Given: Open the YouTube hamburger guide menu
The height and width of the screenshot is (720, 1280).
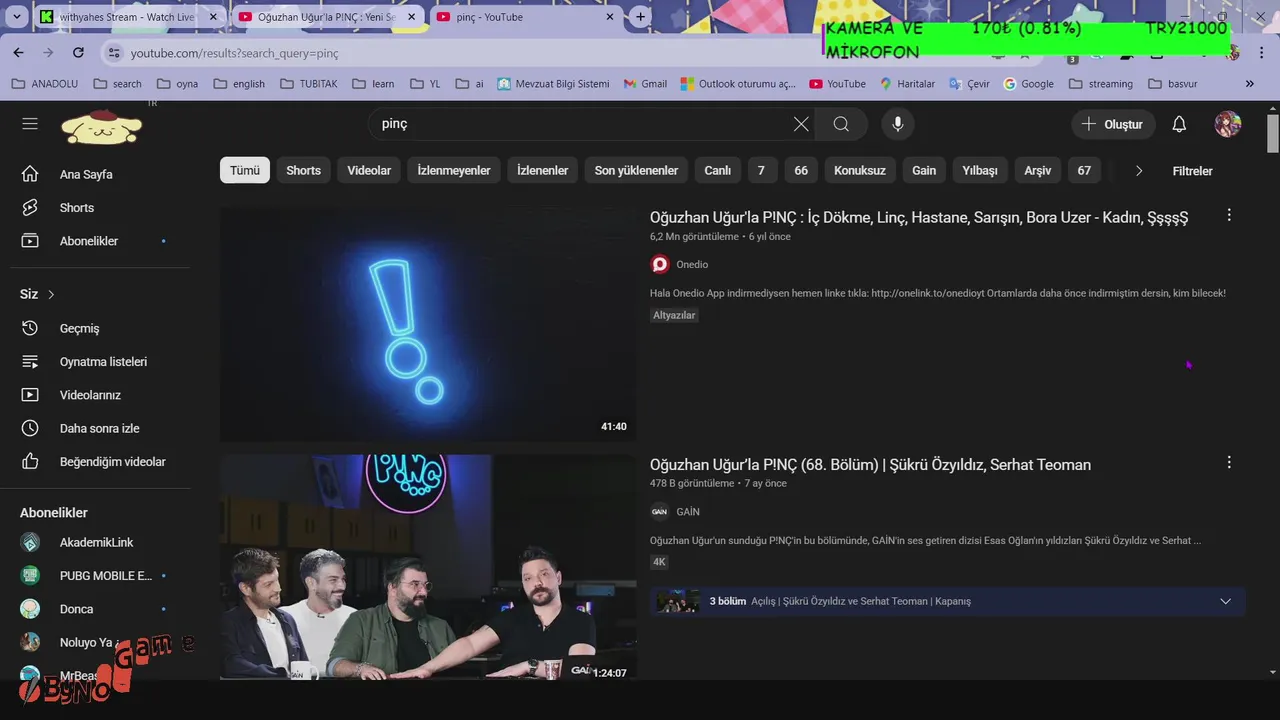Looking at the screenshot, I should (x=30, y=124).
